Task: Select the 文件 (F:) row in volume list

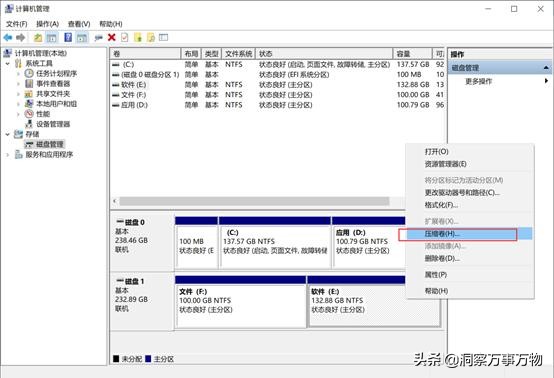Action: [277, 95]
